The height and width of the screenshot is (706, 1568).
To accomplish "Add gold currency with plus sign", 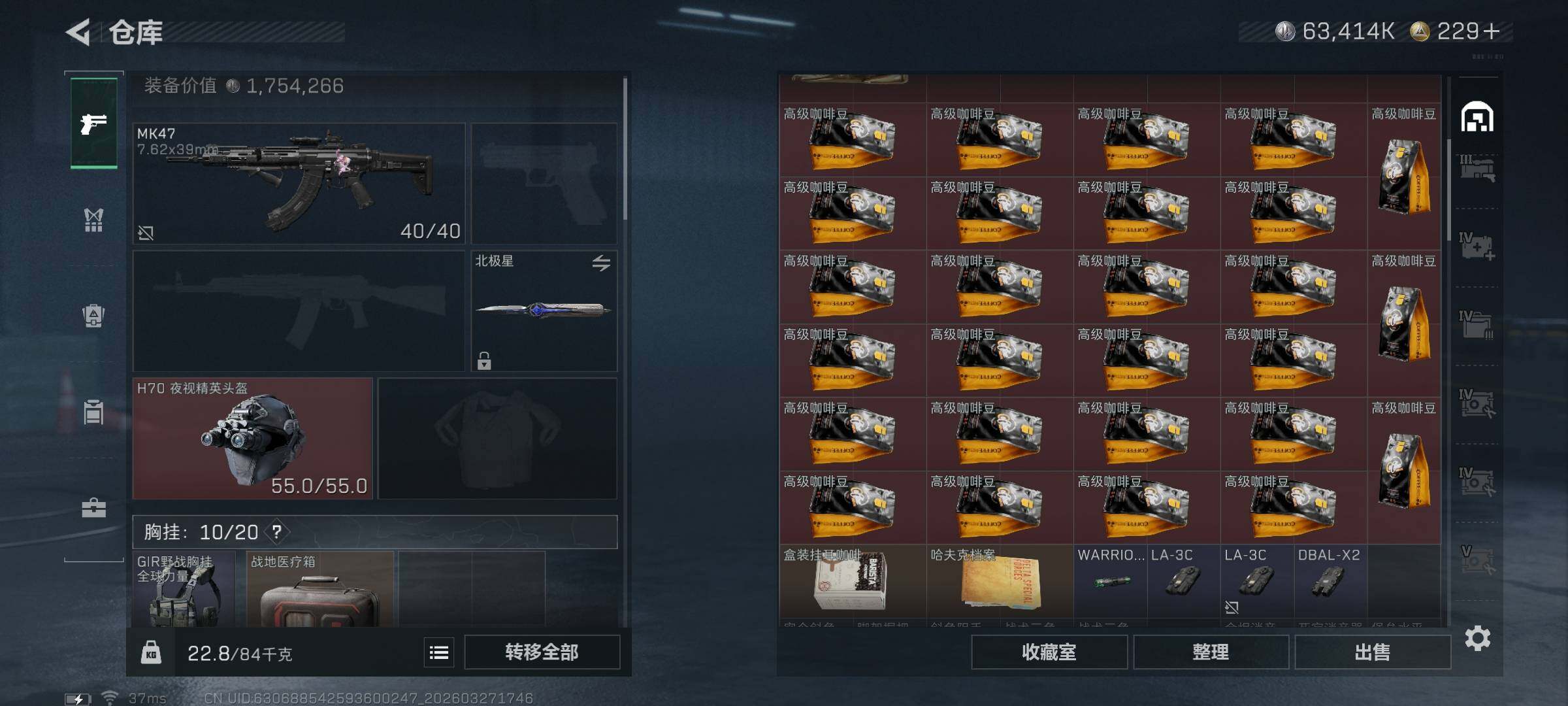I will click(x=1491, y=31).
